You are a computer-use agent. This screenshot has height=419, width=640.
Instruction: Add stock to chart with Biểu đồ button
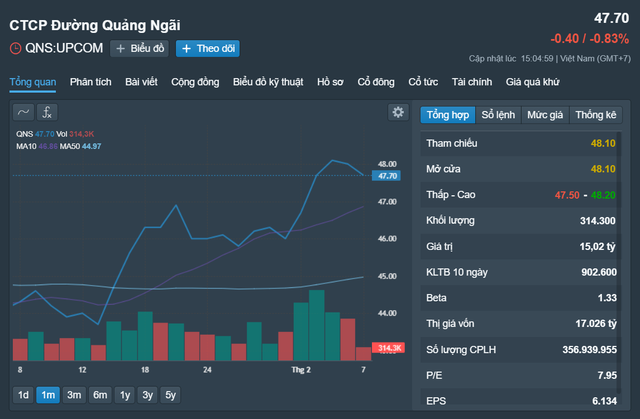coord(139,48)
